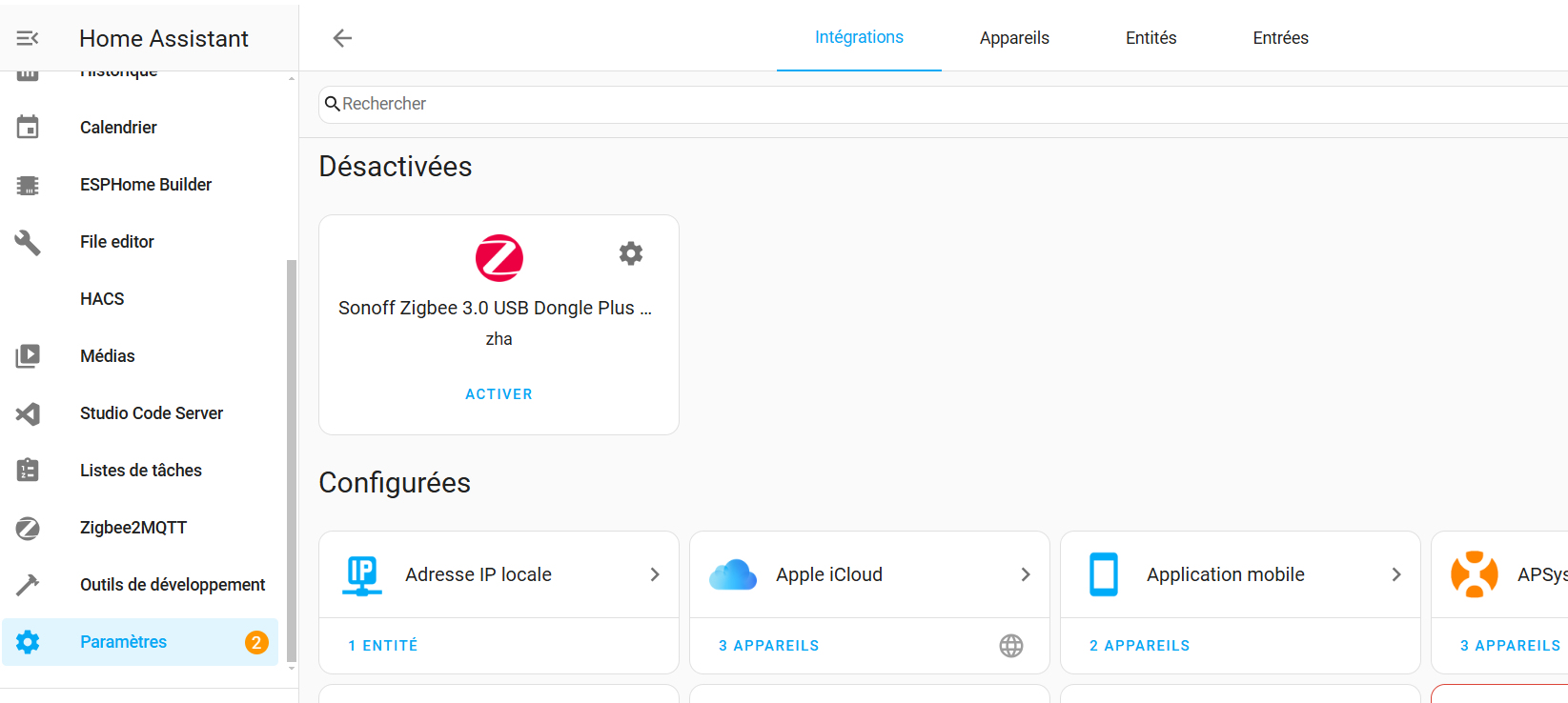Expand the Adresse IP locale integration
Screen dimensions: 1568x703
[654, 574]
